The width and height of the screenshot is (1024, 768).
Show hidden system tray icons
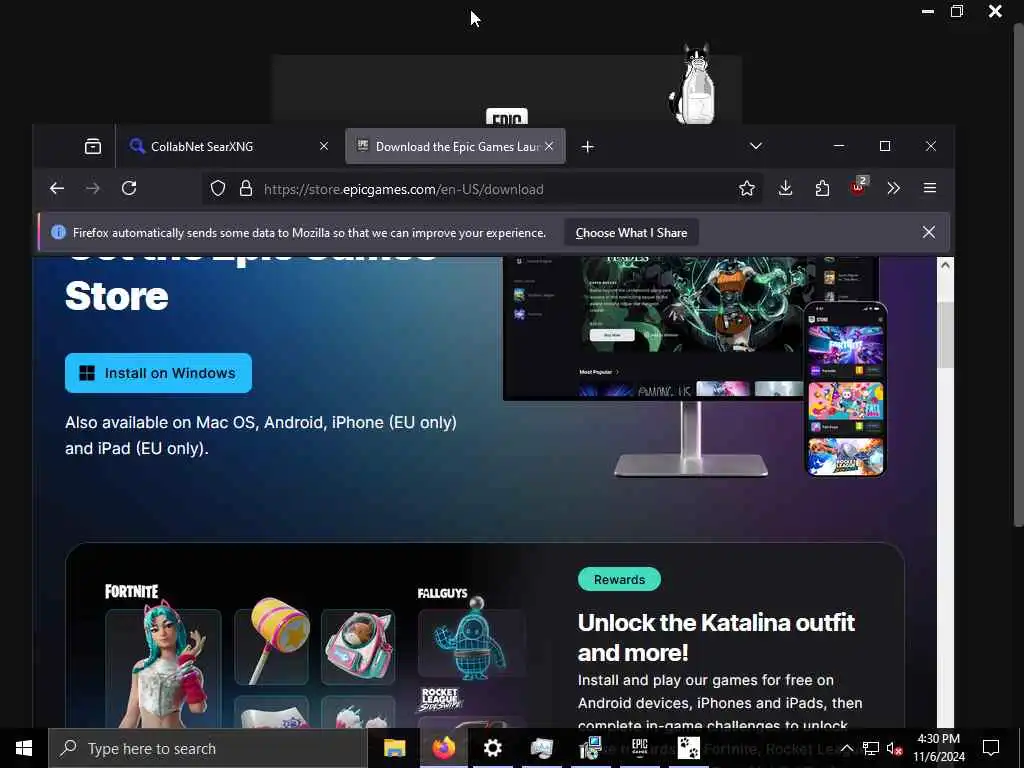click(x=846, y=748)
